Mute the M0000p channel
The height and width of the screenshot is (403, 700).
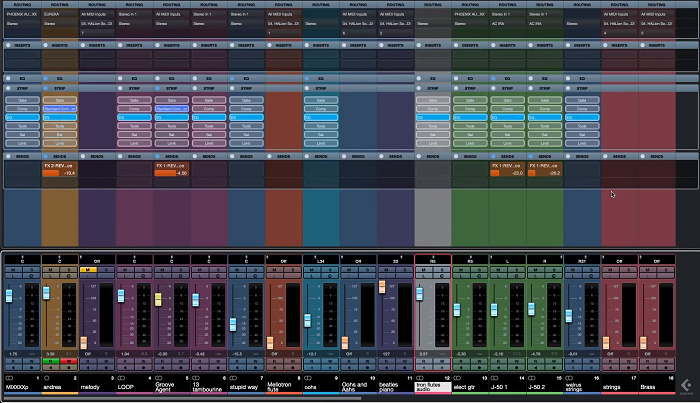[x=13, y=270]
